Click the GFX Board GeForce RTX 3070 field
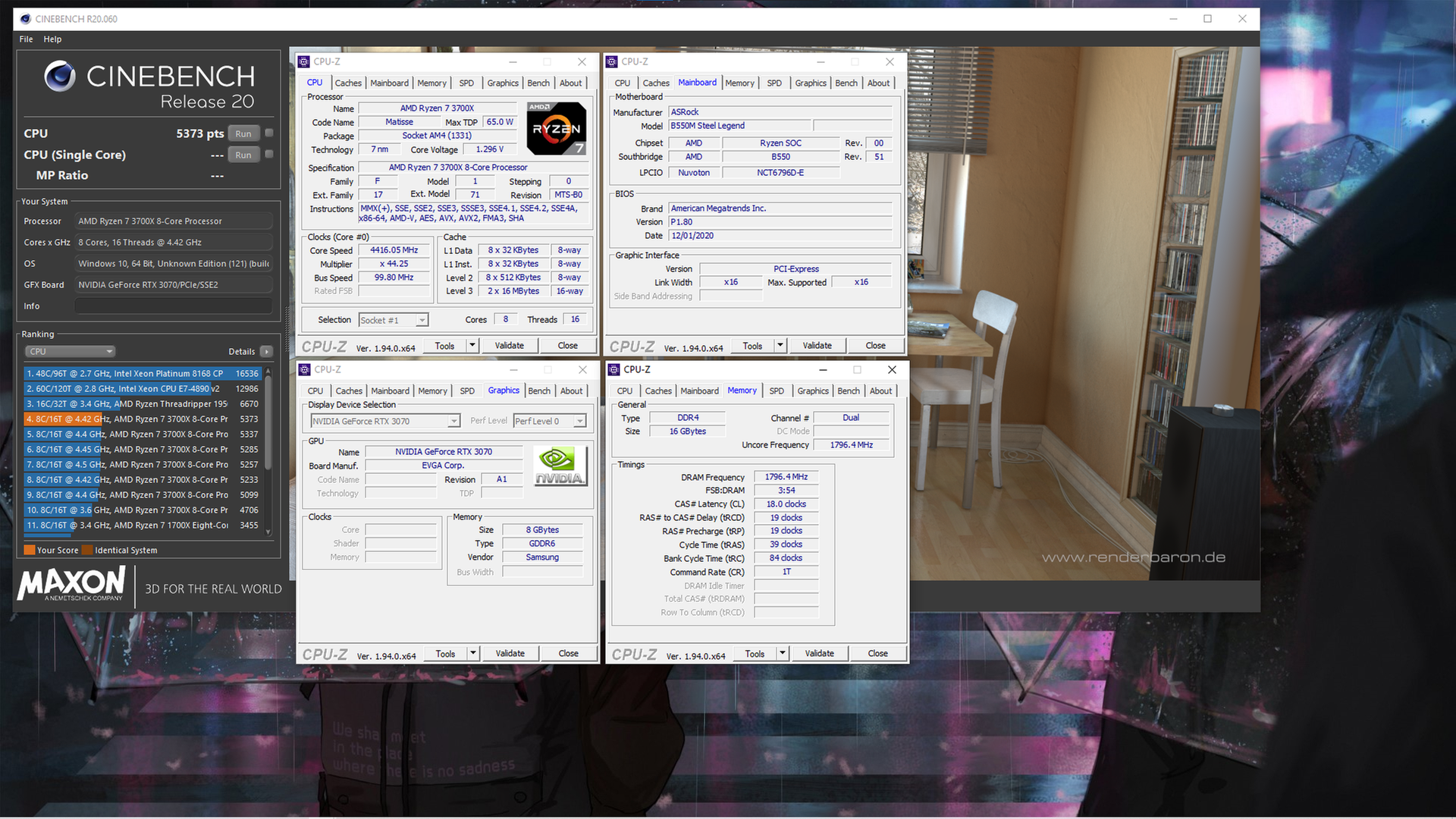 174,284
